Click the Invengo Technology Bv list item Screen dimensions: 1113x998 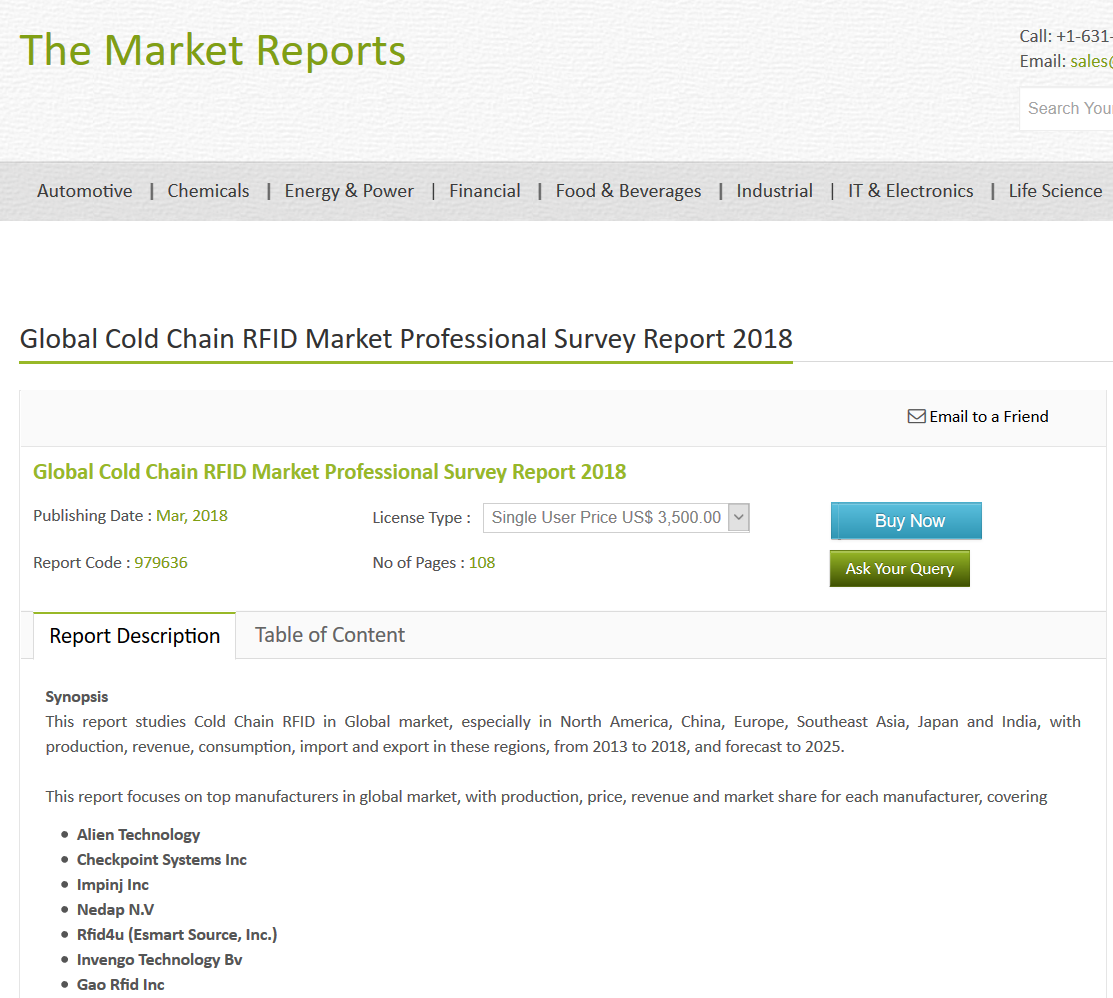point(160,960)
